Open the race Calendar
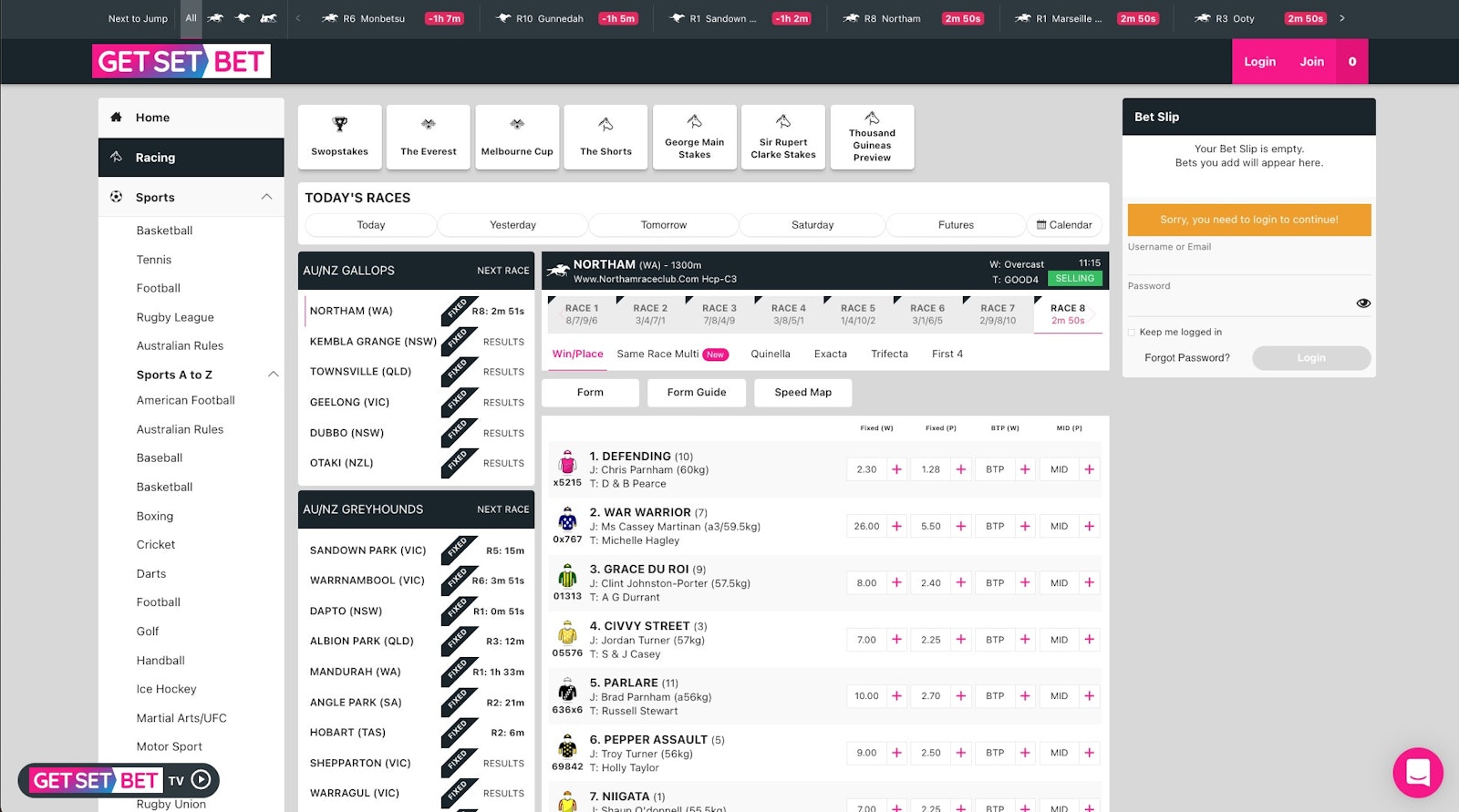 coord(1064,225)
